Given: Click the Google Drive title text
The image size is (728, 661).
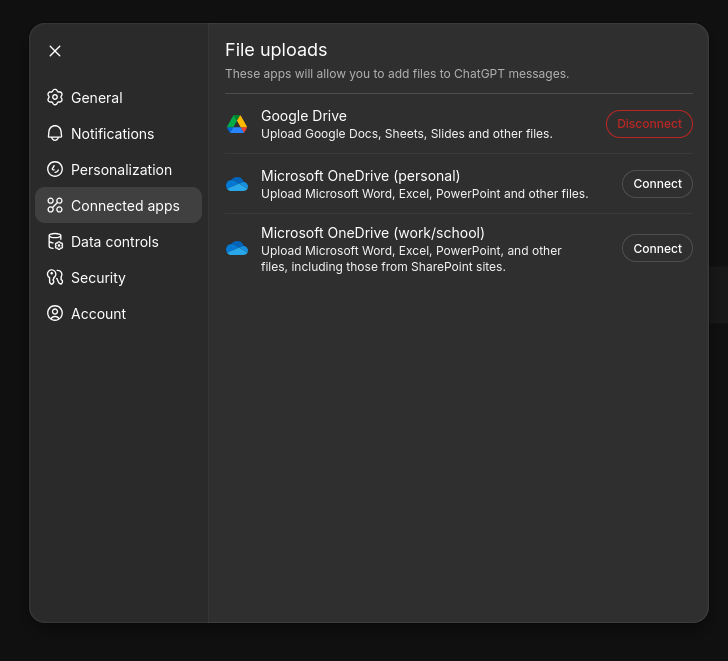Looking at the screenshot, I should pyautogui.click(x=304, y=116).
